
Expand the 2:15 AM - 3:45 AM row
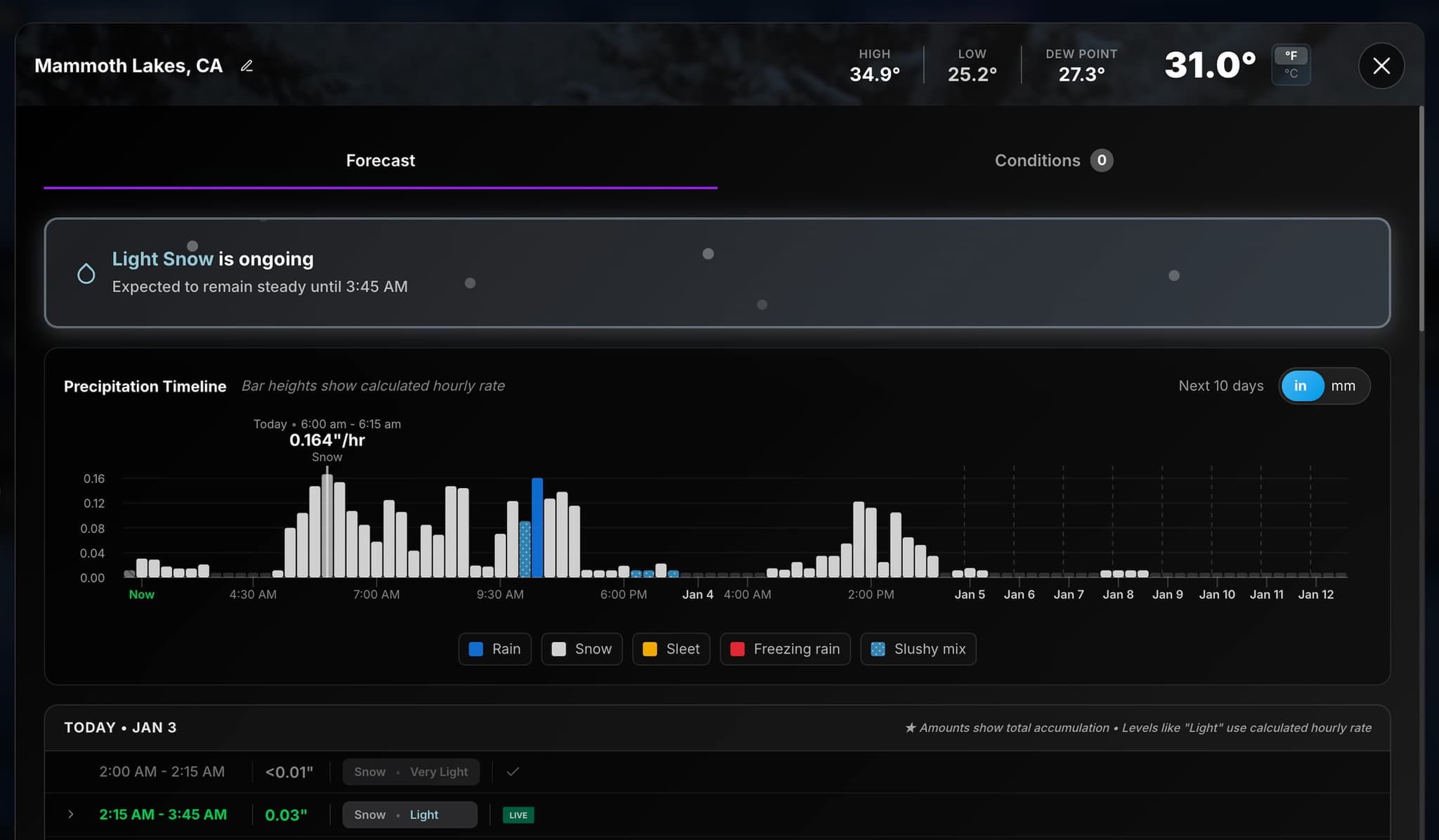(70, 814)
